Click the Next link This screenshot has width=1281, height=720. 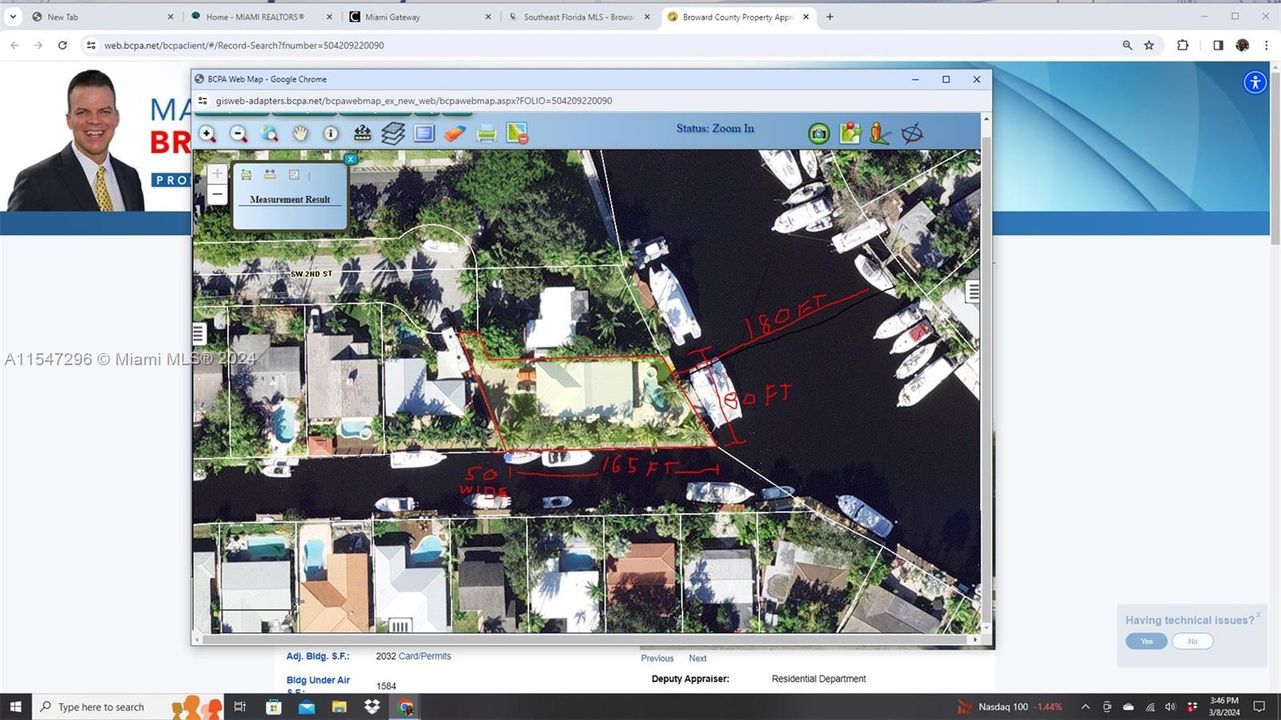point(698,658)
